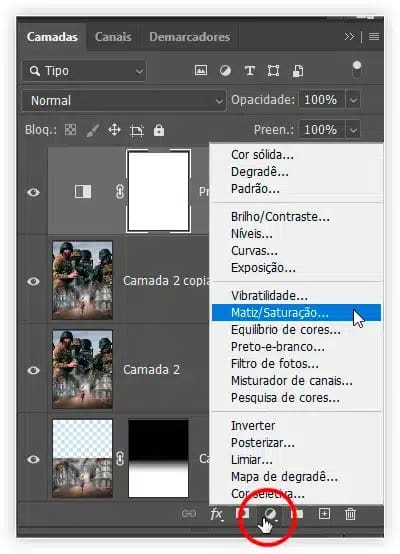Screen dimensions: 400x554
Task: Select Curvas from the adjustment menu
Action: point(254,251)
